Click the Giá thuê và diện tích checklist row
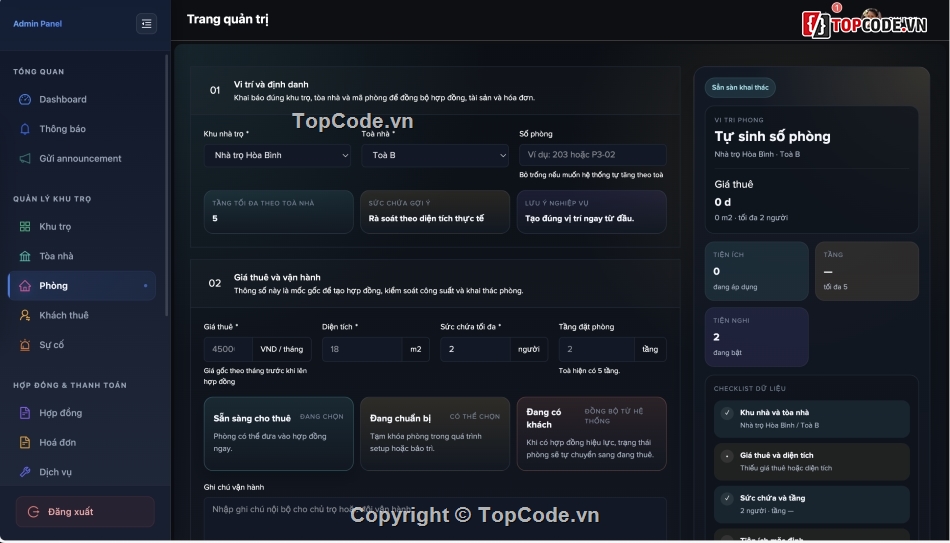This screenshot has height=543, width=950. [811, 462]
